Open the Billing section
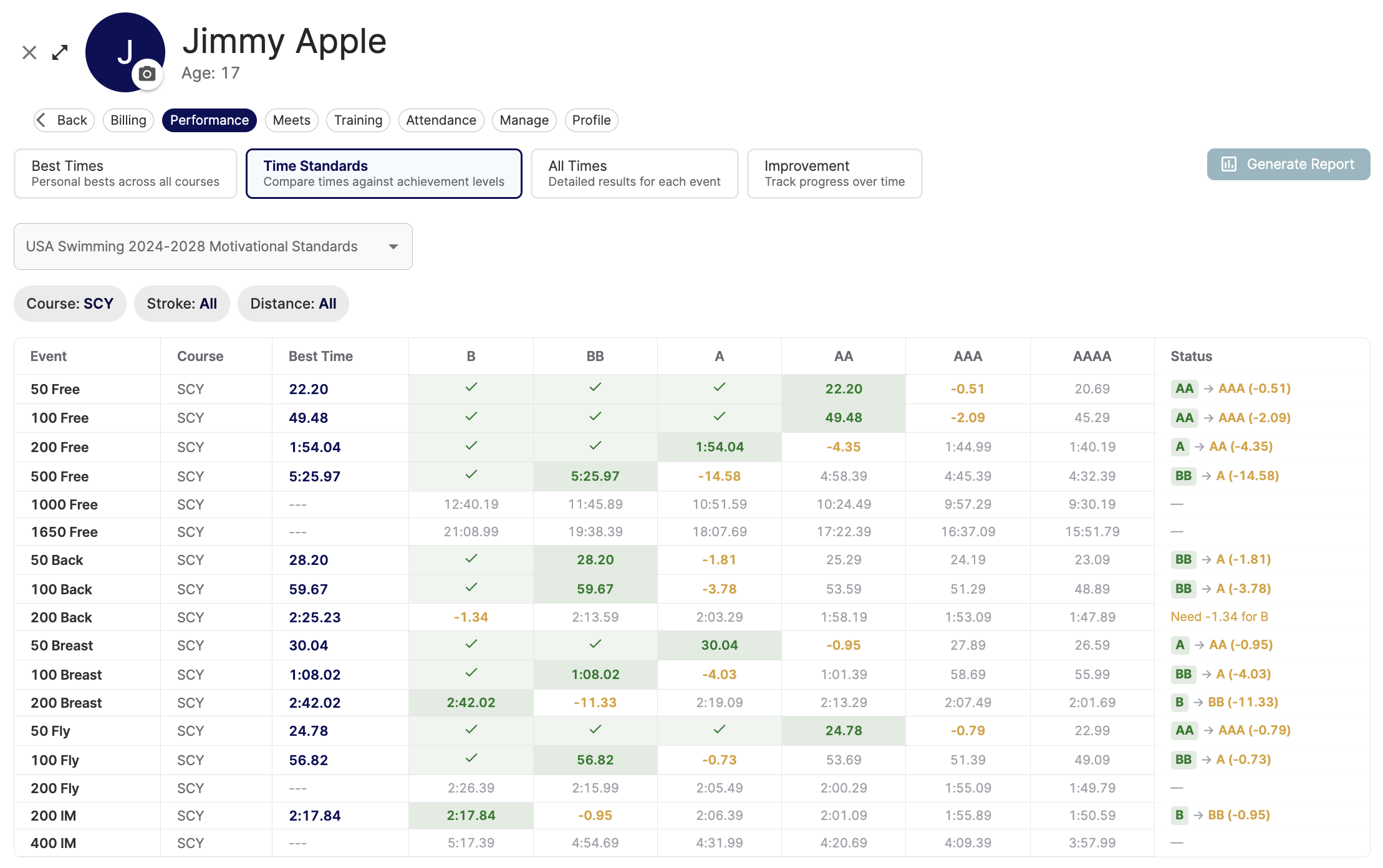The width and height of the screenshot is (1383, 868). coord(128,120)
